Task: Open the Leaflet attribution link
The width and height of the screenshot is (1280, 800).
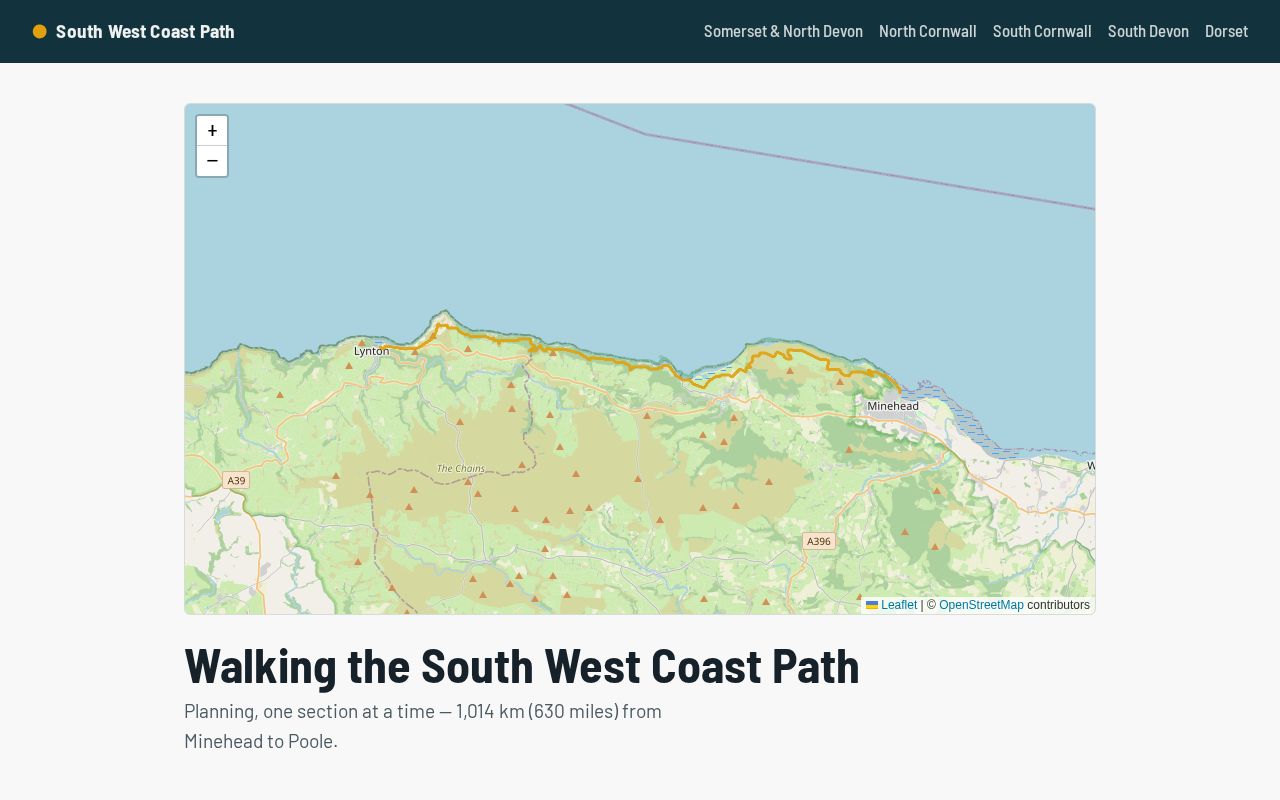Action: click(899, 605)
